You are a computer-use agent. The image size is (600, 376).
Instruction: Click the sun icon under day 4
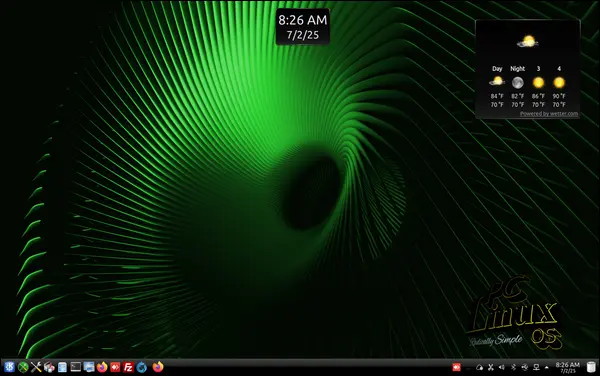[x=559, y=82]
